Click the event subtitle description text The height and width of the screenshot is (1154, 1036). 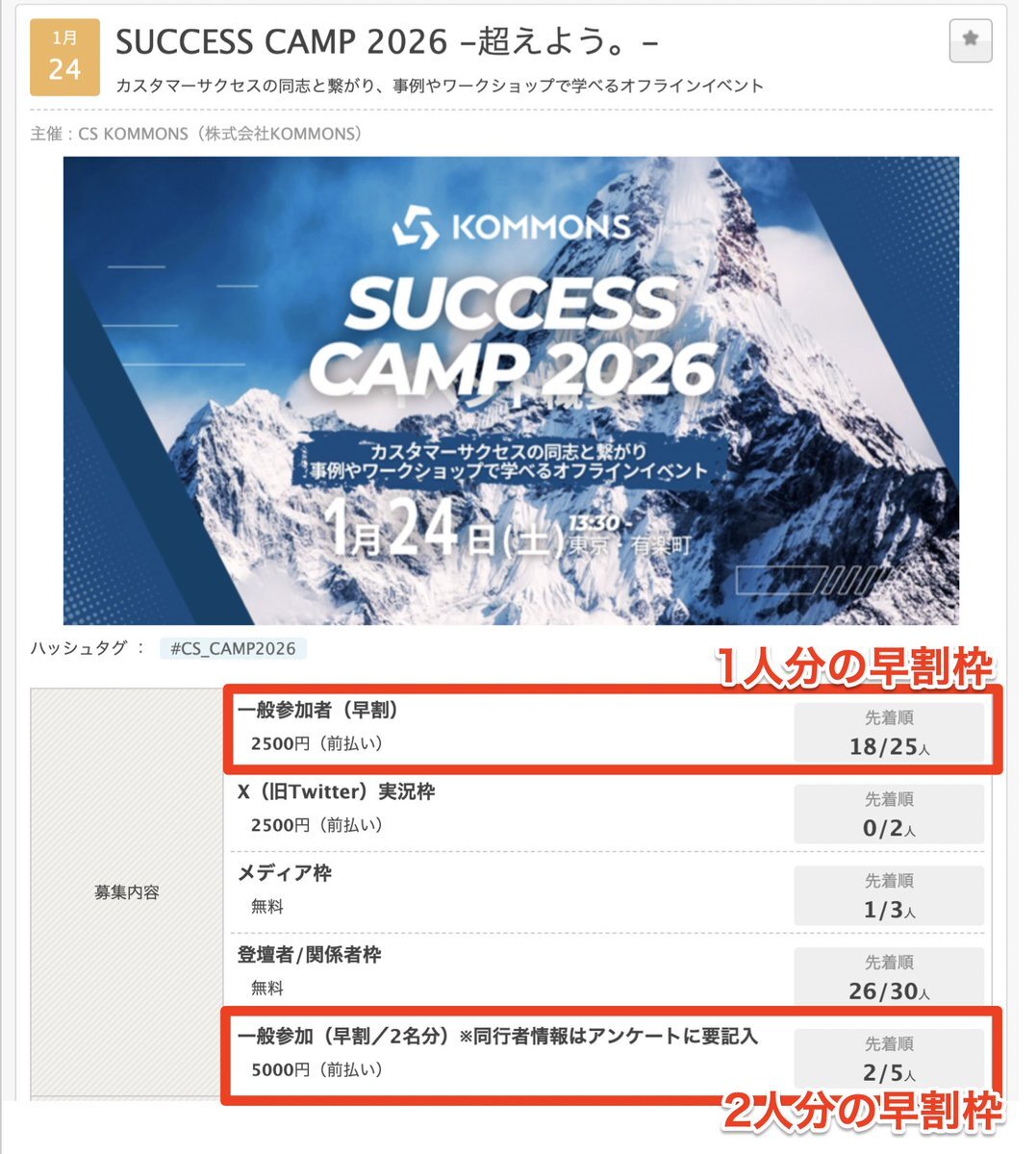tap(440, 86)
